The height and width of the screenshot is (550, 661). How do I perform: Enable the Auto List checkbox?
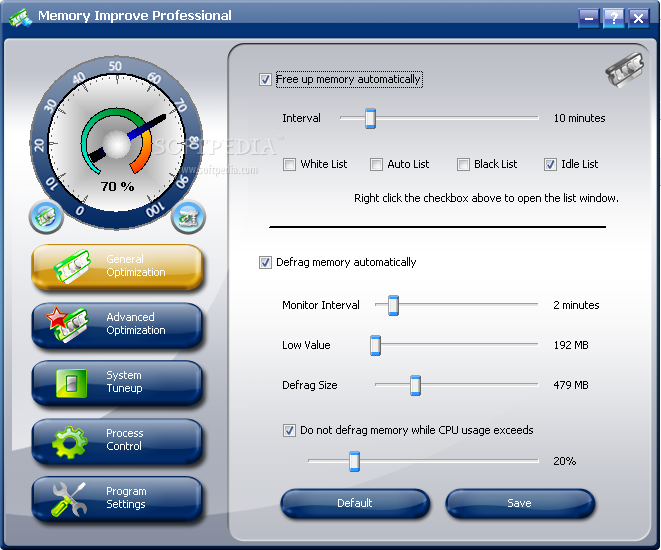376,164
